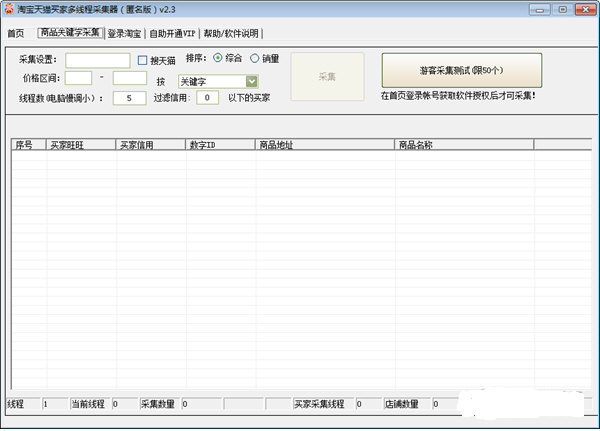
Task: Click 当前线程 status bar label
Action: [x=88, y=404]
